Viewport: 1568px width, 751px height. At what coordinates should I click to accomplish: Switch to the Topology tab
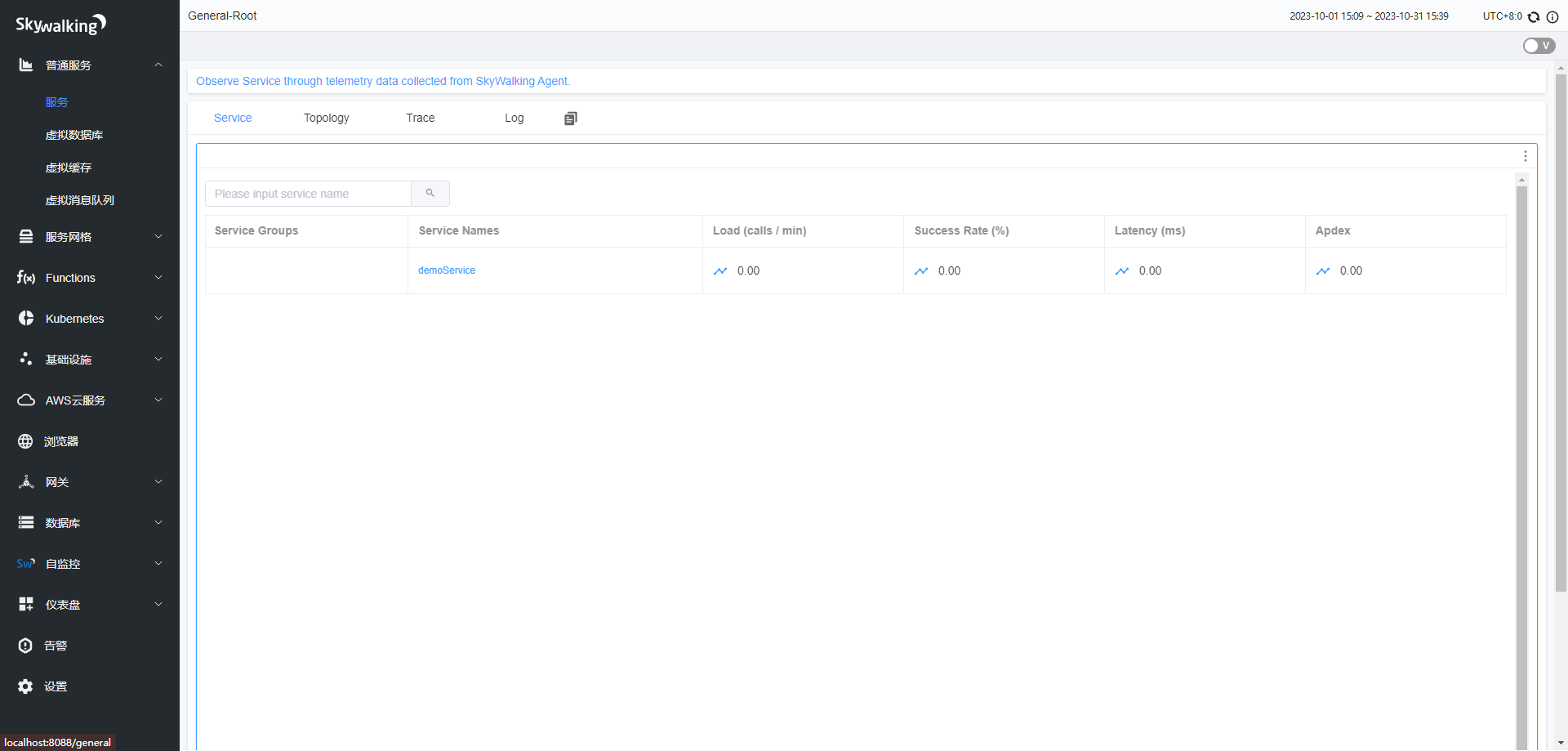point(326,118)
